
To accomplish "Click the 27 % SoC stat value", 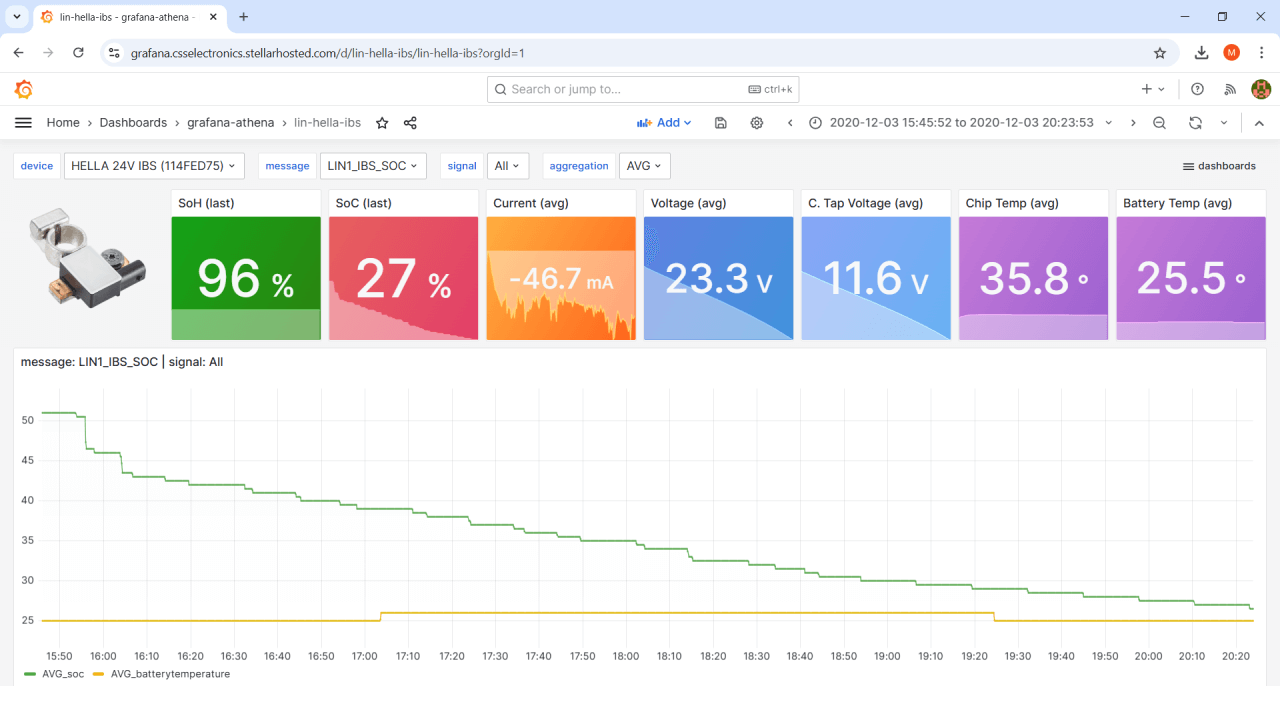I will (403, 279).
